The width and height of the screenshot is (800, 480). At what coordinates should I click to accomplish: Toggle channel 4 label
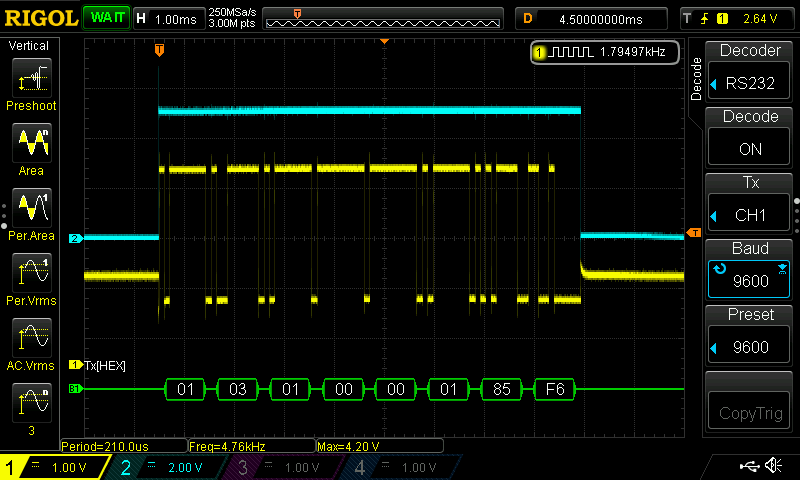pyautogui.click(x=401, y=467)
